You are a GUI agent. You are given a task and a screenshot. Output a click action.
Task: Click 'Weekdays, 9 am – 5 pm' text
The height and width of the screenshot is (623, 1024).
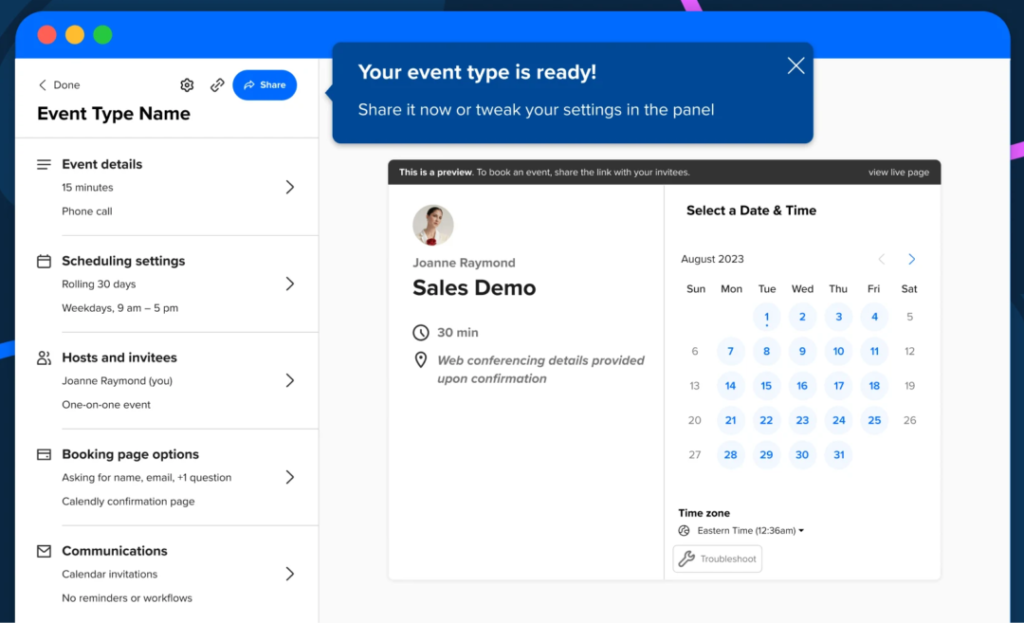tap(120, 308)
